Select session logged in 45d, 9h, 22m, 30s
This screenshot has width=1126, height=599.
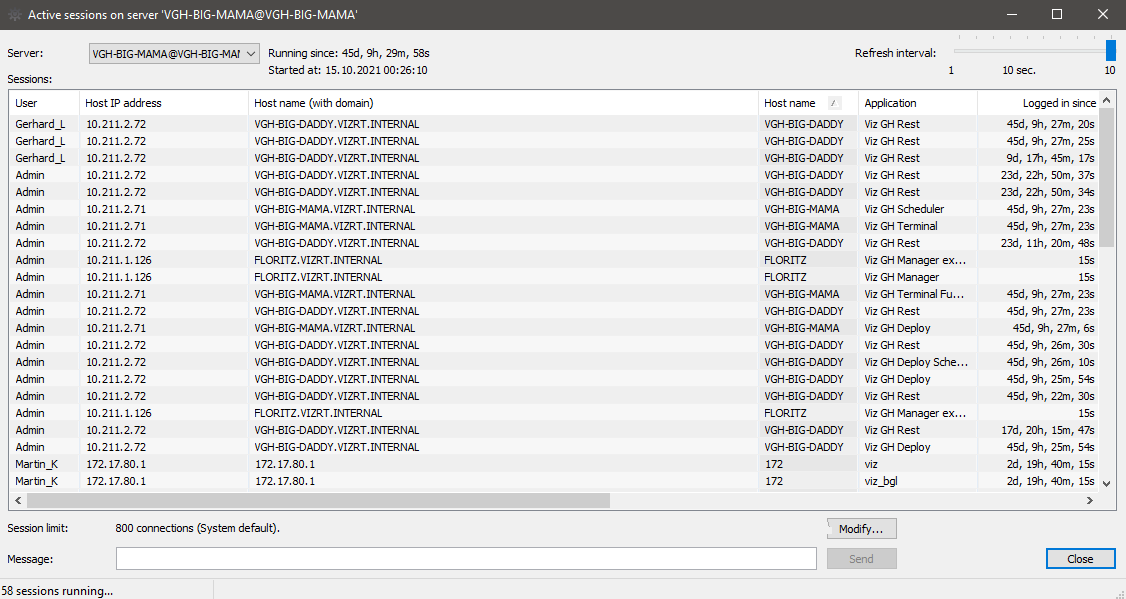[x=554, y=396]
